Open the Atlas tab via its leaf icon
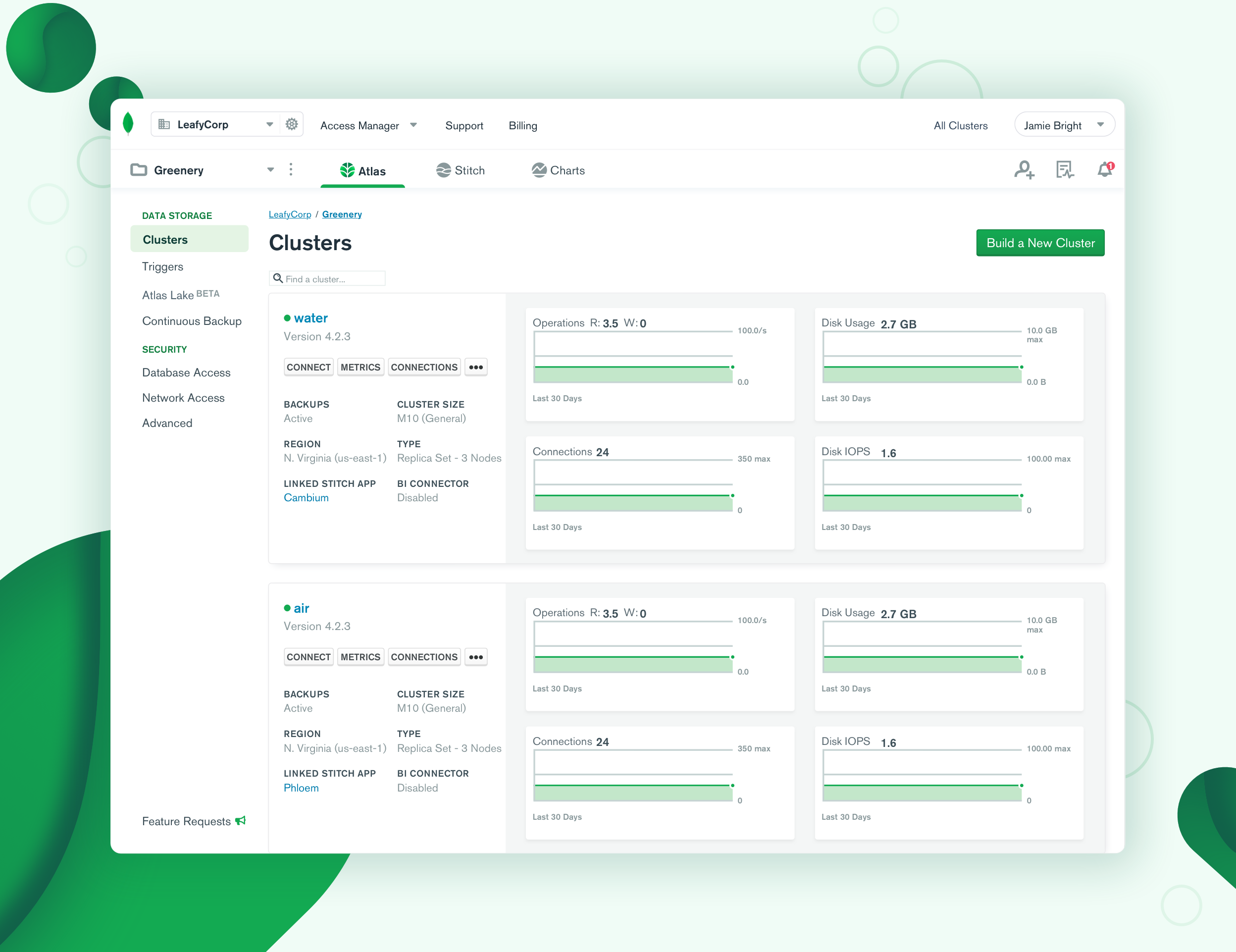 click(349, 170)
